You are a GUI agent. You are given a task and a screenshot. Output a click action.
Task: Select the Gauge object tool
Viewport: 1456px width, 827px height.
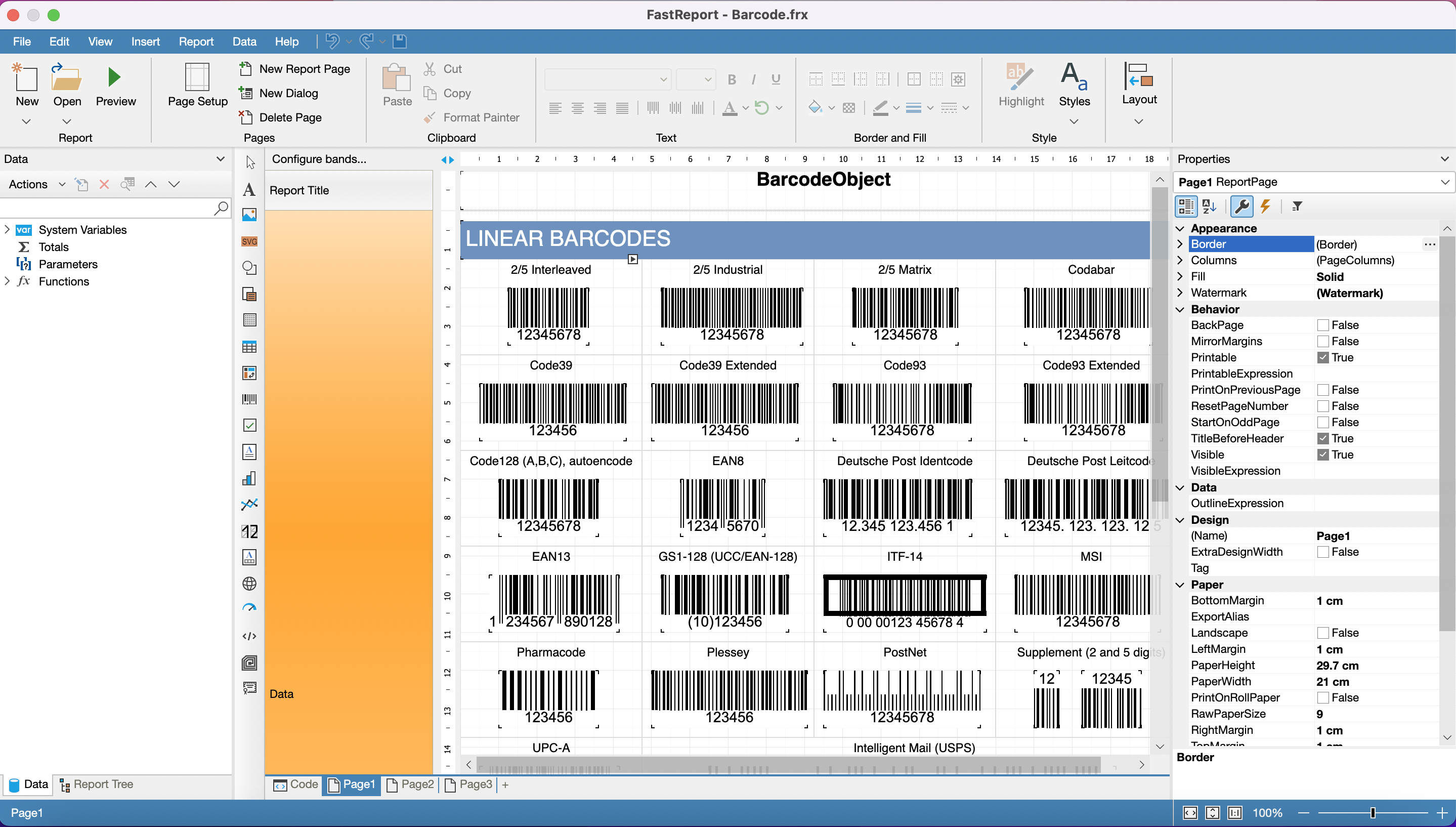pyautogui.click(x=249, y=609)
